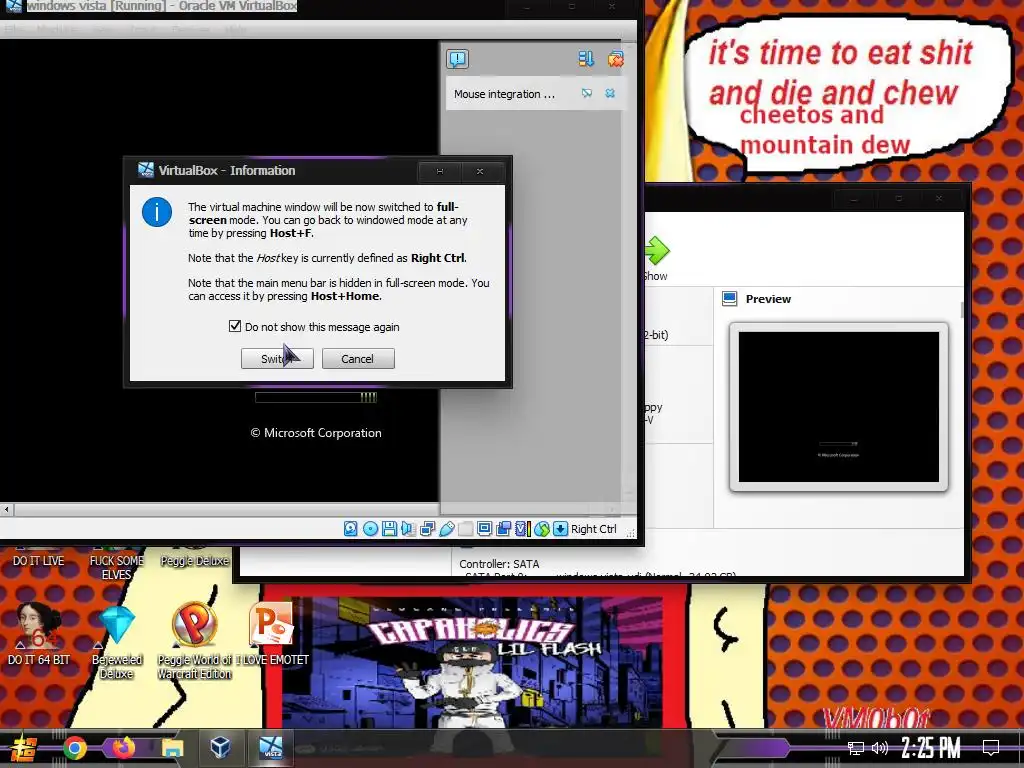This screenshot has width=1024, height=768.
Task: Click the Switch button in the dialog
Action: tap(277, 359)
